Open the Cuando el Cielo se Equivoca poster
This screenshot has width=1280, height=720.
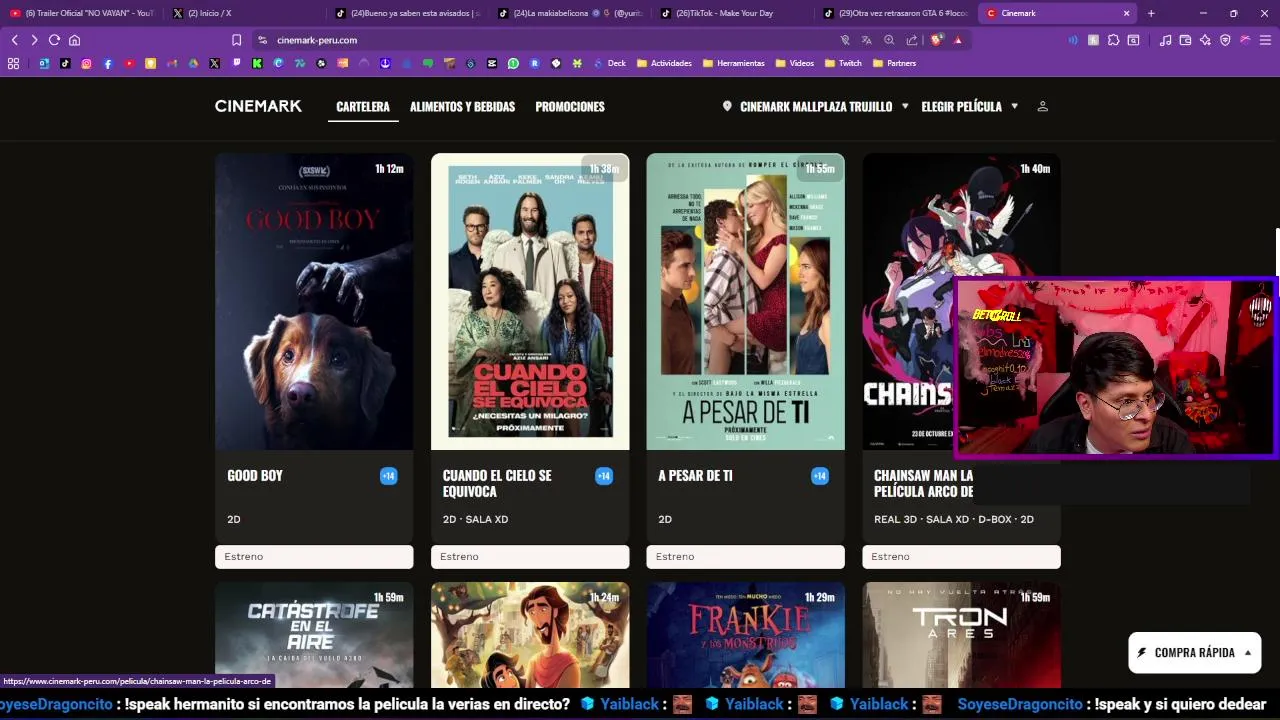530,301
